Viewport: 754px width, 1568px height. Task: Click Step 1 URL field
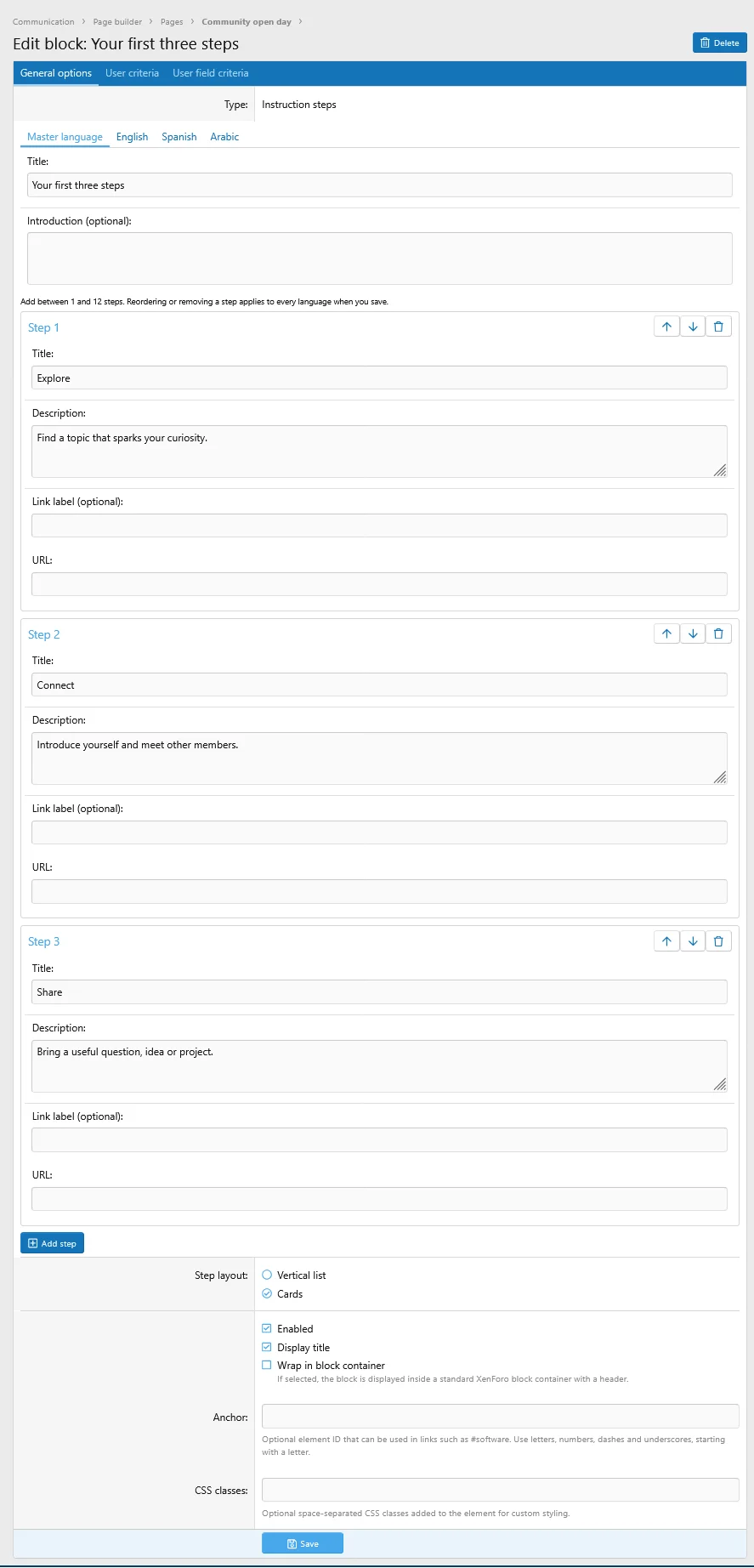[x=379, y=584]
